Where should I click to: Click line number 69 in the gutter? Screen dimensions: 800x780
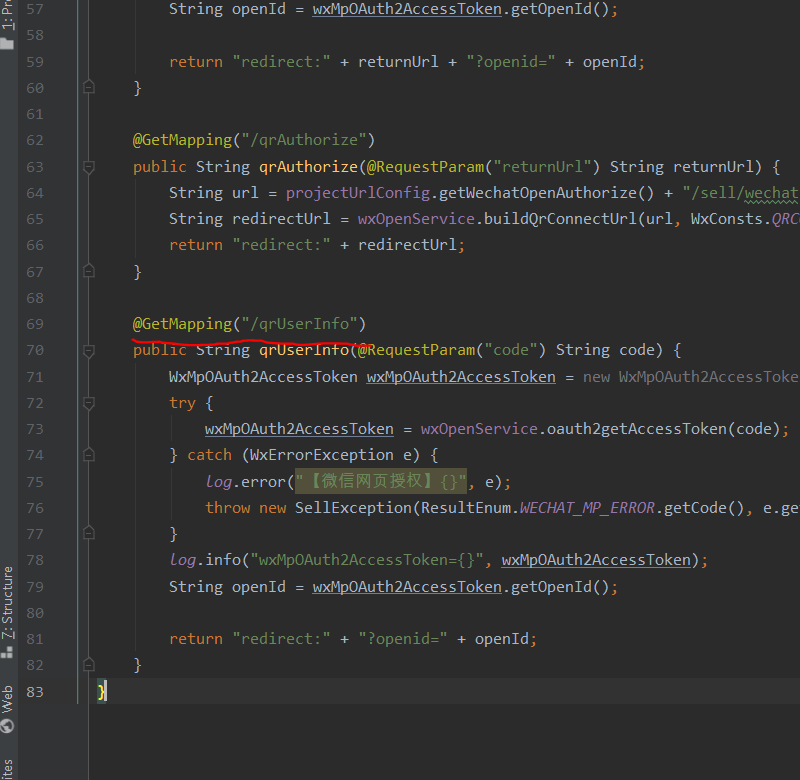pyautogui.click(x=35, y=324)
